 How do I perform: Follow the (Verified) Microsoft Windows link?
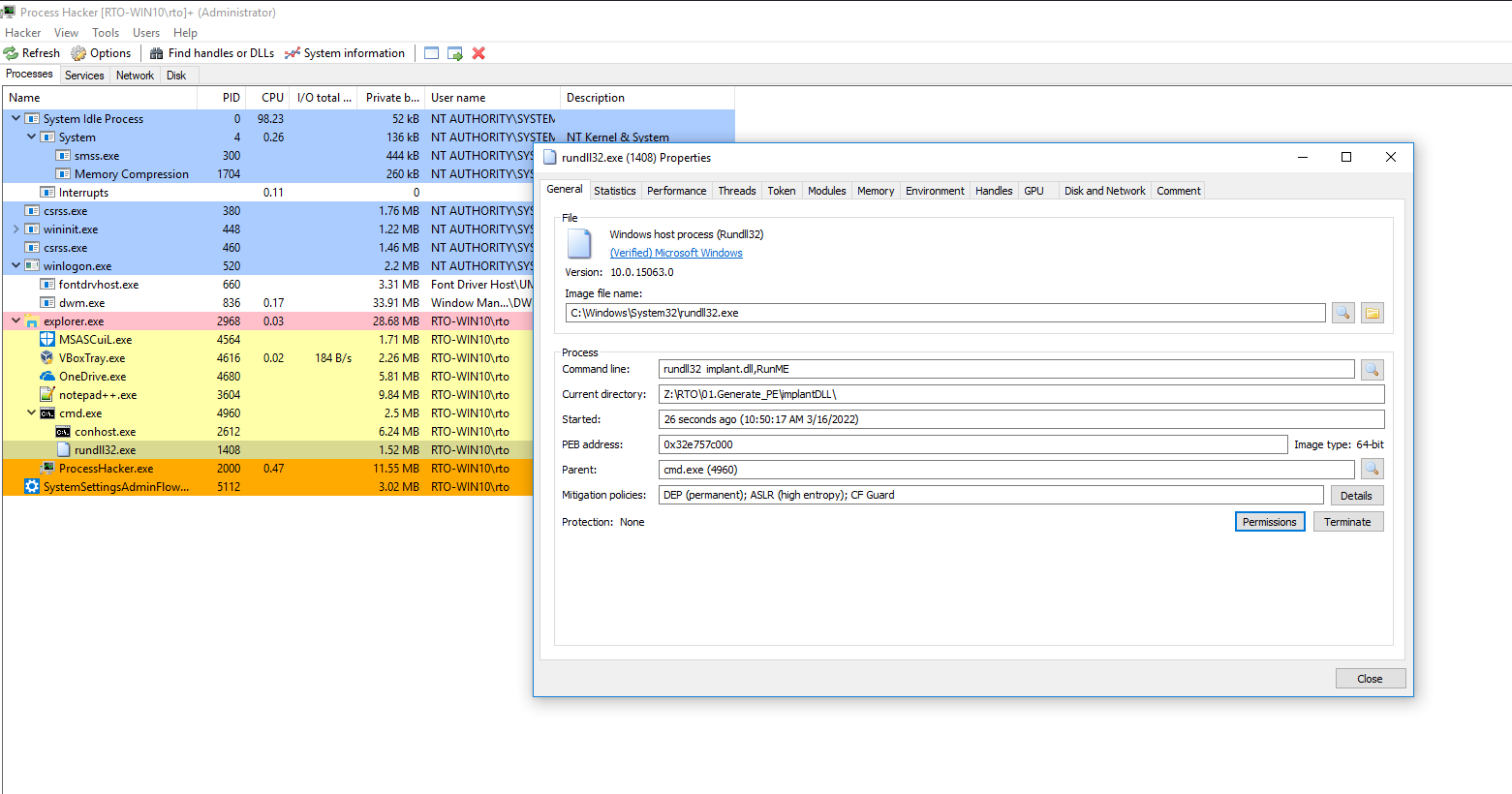click(676, 253)
